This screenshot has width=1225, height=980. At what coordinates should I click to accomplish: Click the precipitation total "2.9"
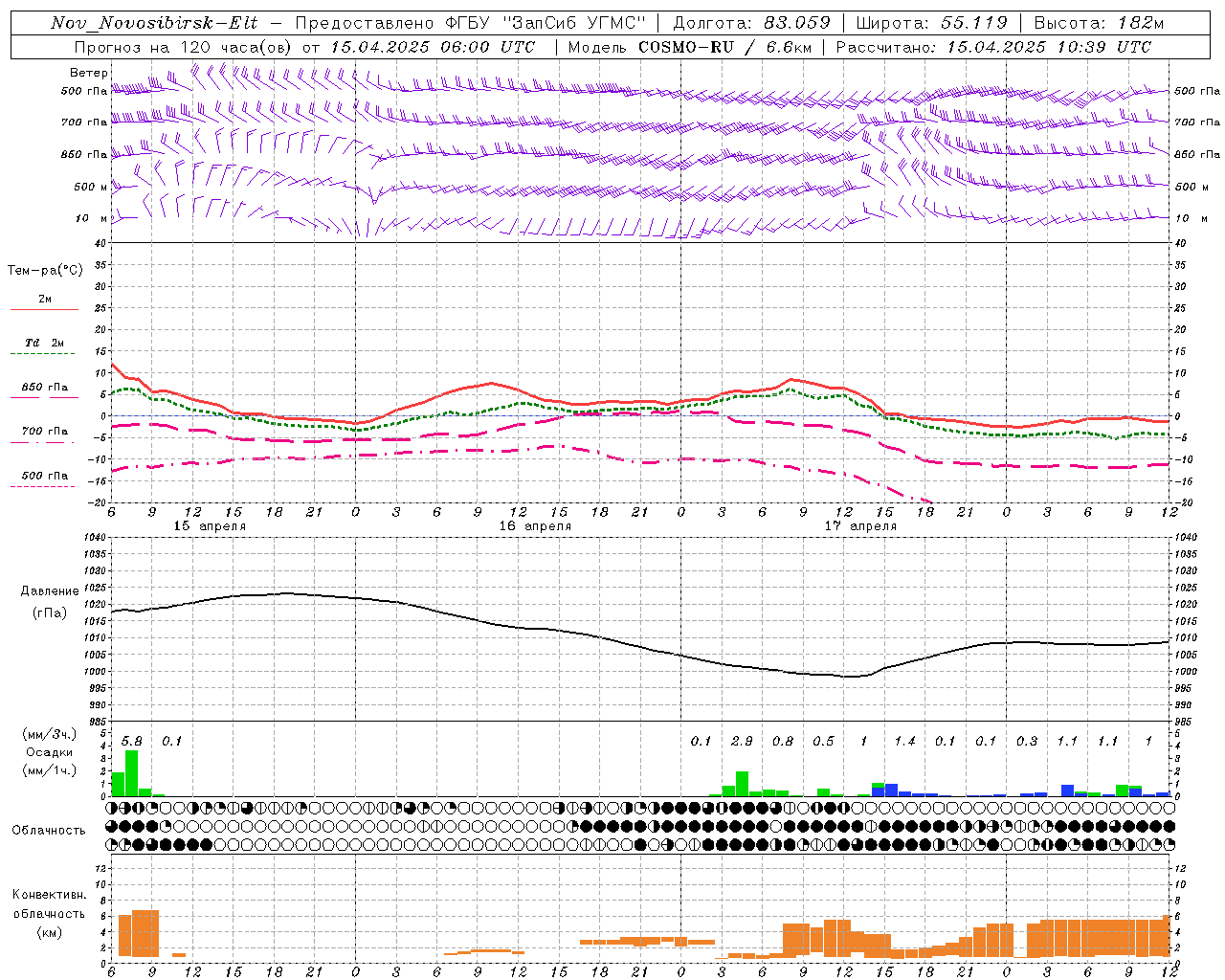pos(742,741)
